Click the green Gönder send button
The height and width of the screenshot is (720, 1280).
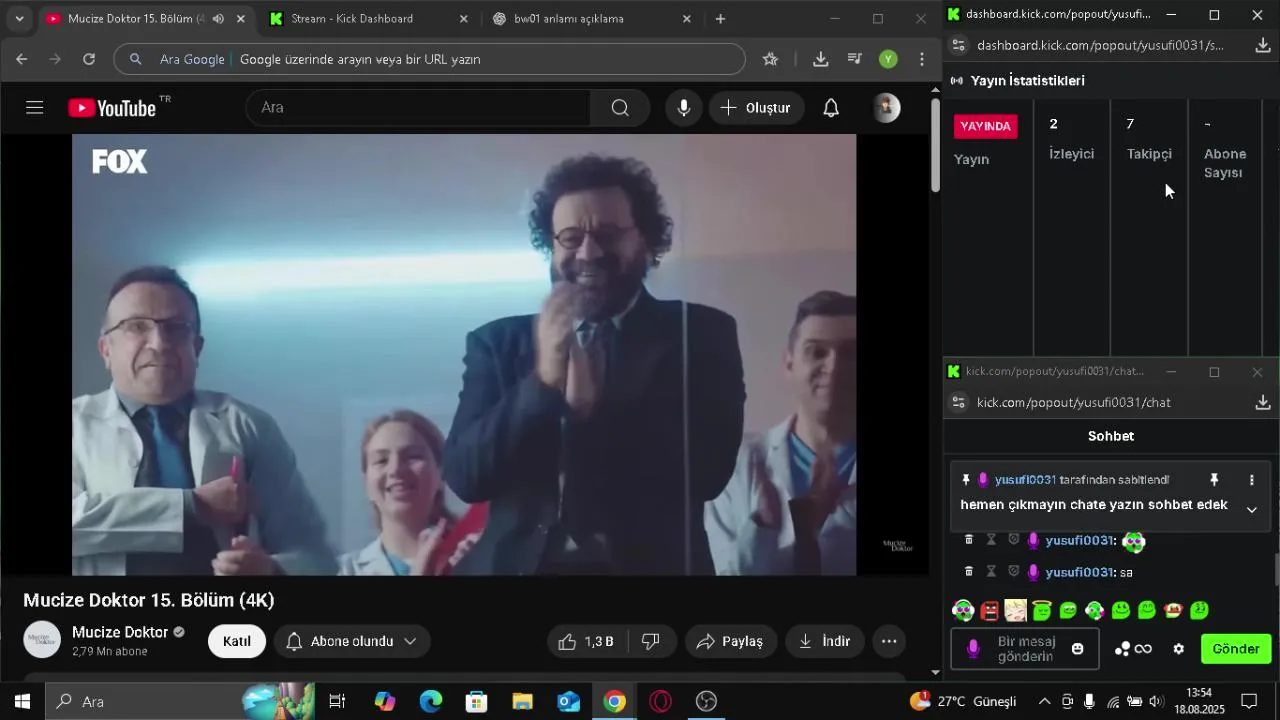pyautogui.click(x=1236, y=649)
